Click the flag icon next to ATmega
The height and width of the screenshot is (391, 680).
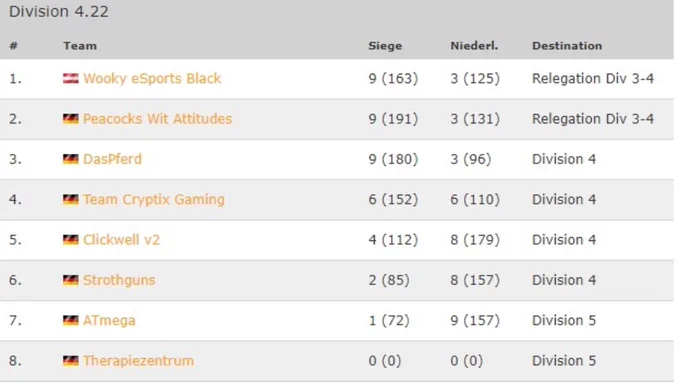tap(71, 320)
